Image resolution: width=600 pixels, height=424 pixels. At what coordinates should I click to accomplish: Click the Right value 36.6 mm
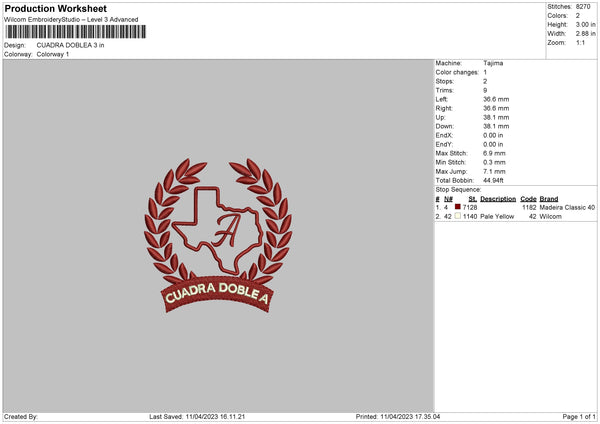pyautogui.click(x=496, y=109)
